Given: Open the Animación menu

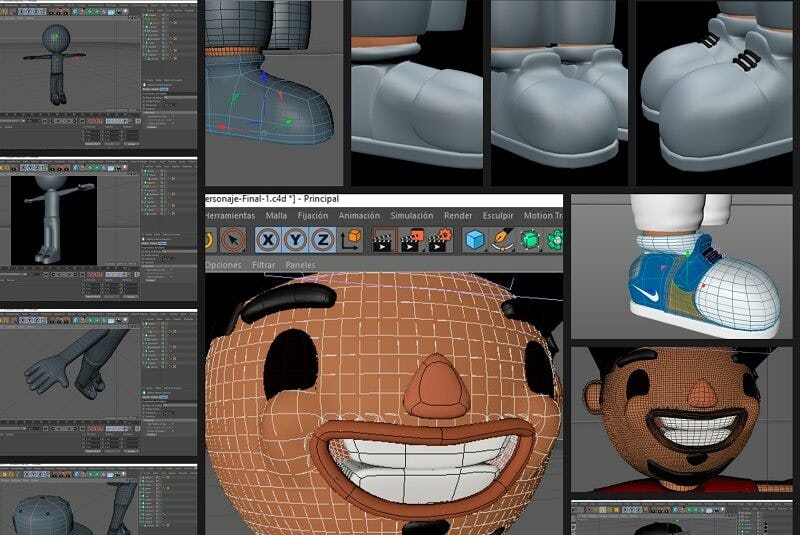Looking at the screenshot, I should click(x=359, y=215).
